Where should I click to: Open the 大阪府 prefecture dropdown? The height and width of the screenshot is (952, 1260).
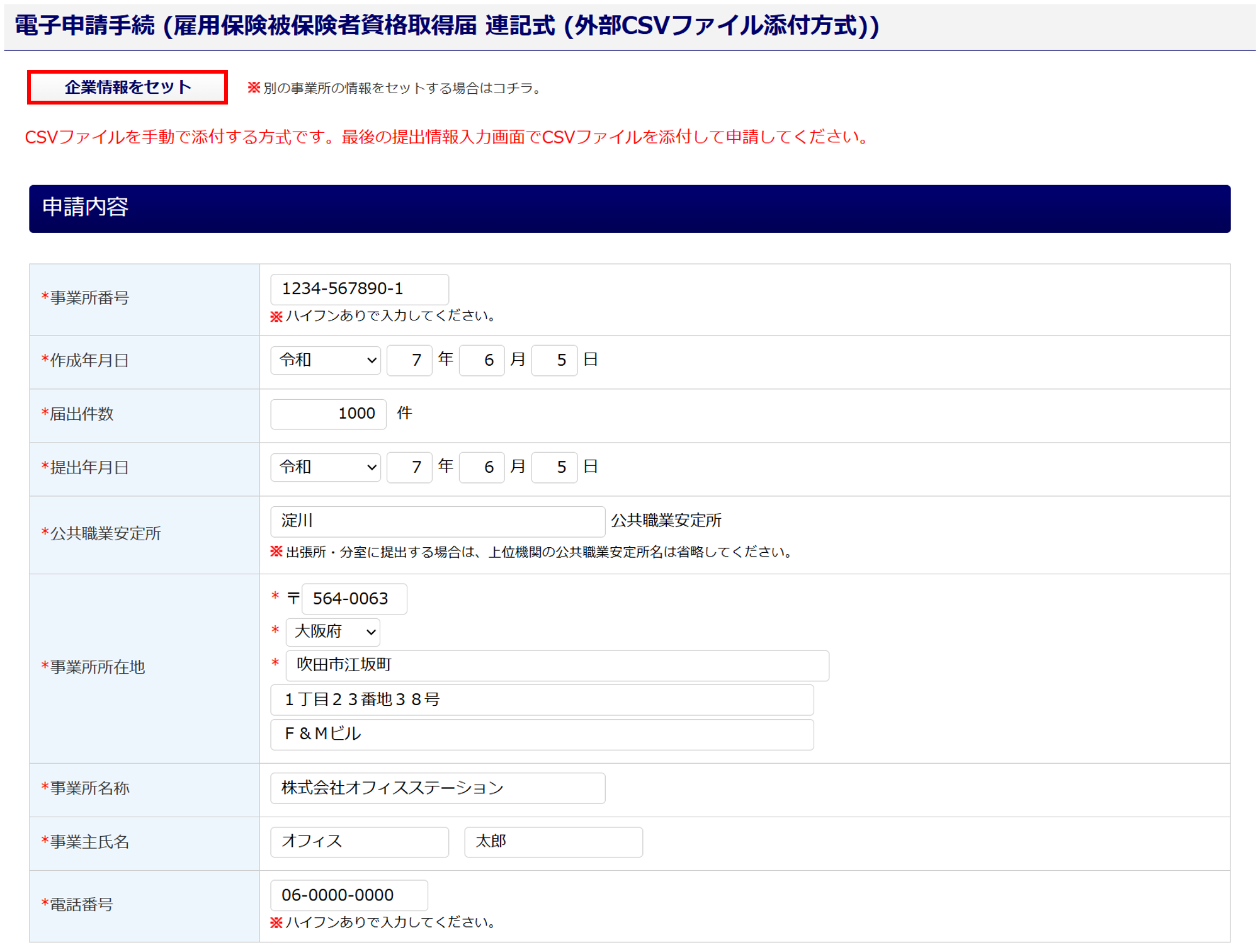(332, 632)
